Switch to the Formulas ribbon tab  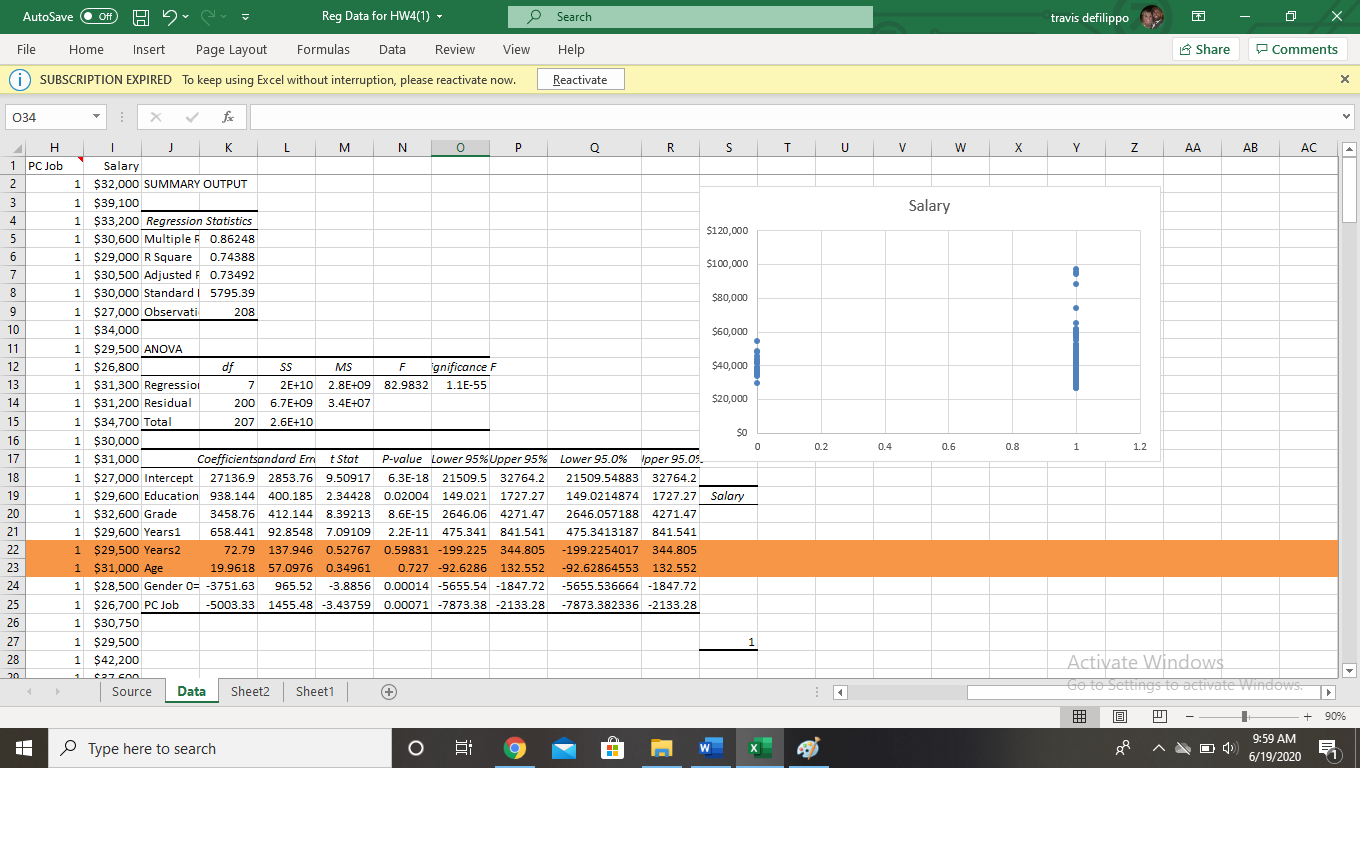[x=323, y=49]
